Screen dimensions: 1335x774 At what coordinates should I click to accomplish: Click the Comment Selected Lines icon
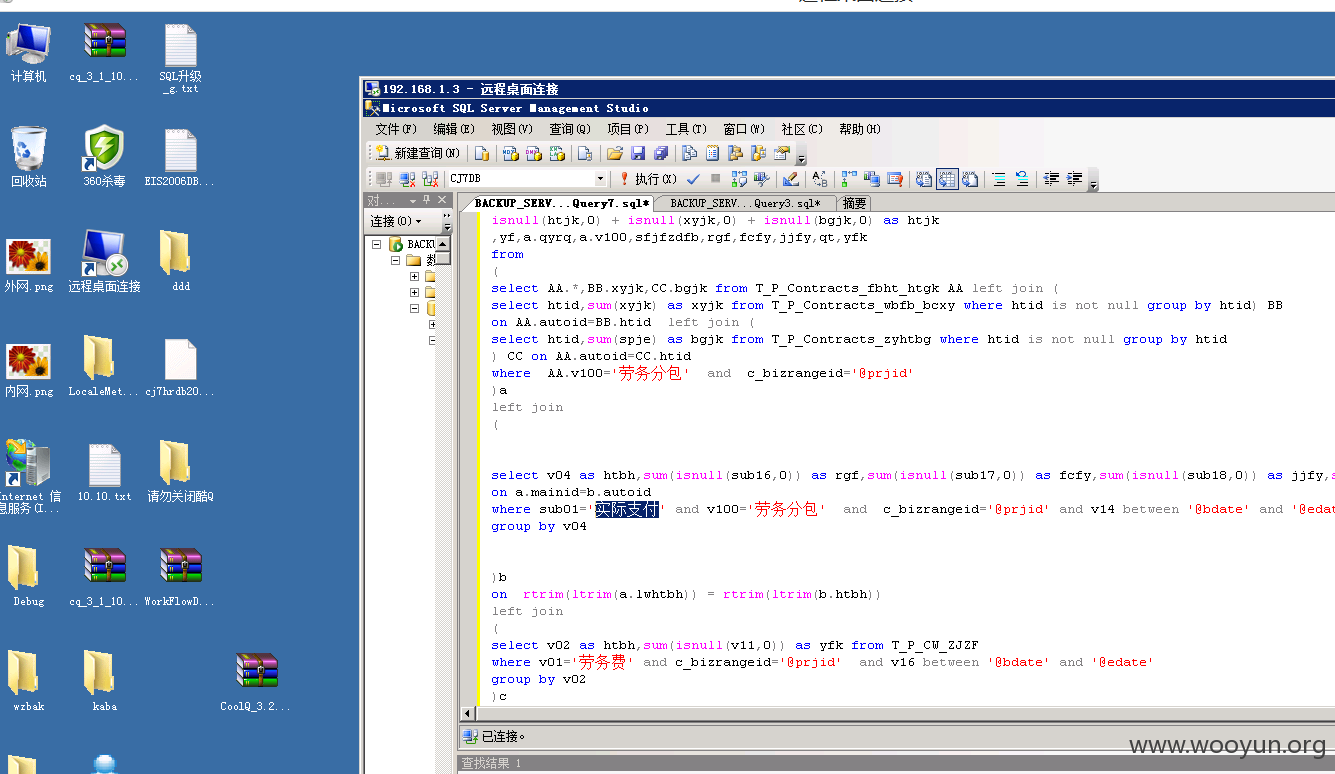(x=999, y=179)
